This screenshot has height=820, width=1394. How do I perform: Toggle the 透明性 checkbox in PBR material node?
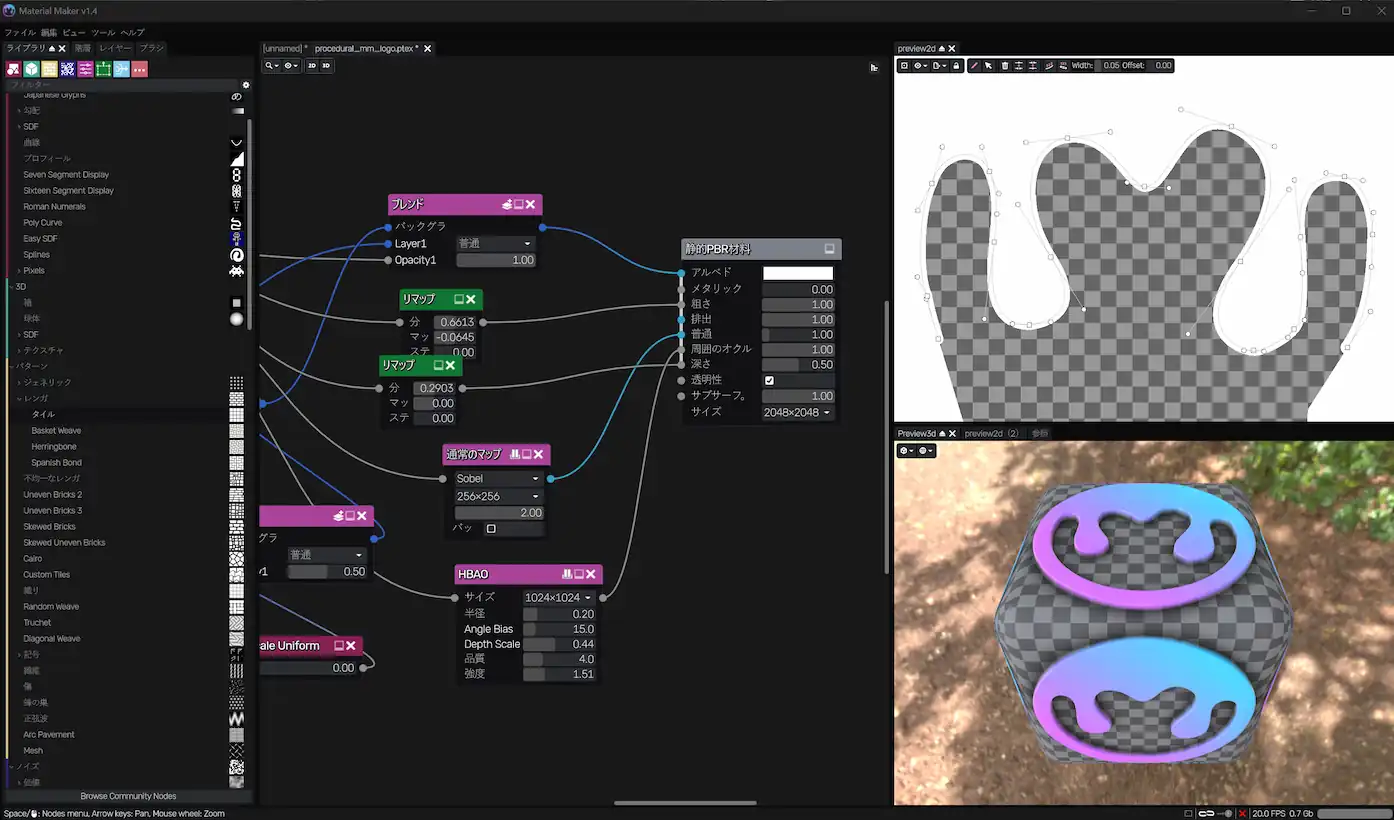coord(769,381)
